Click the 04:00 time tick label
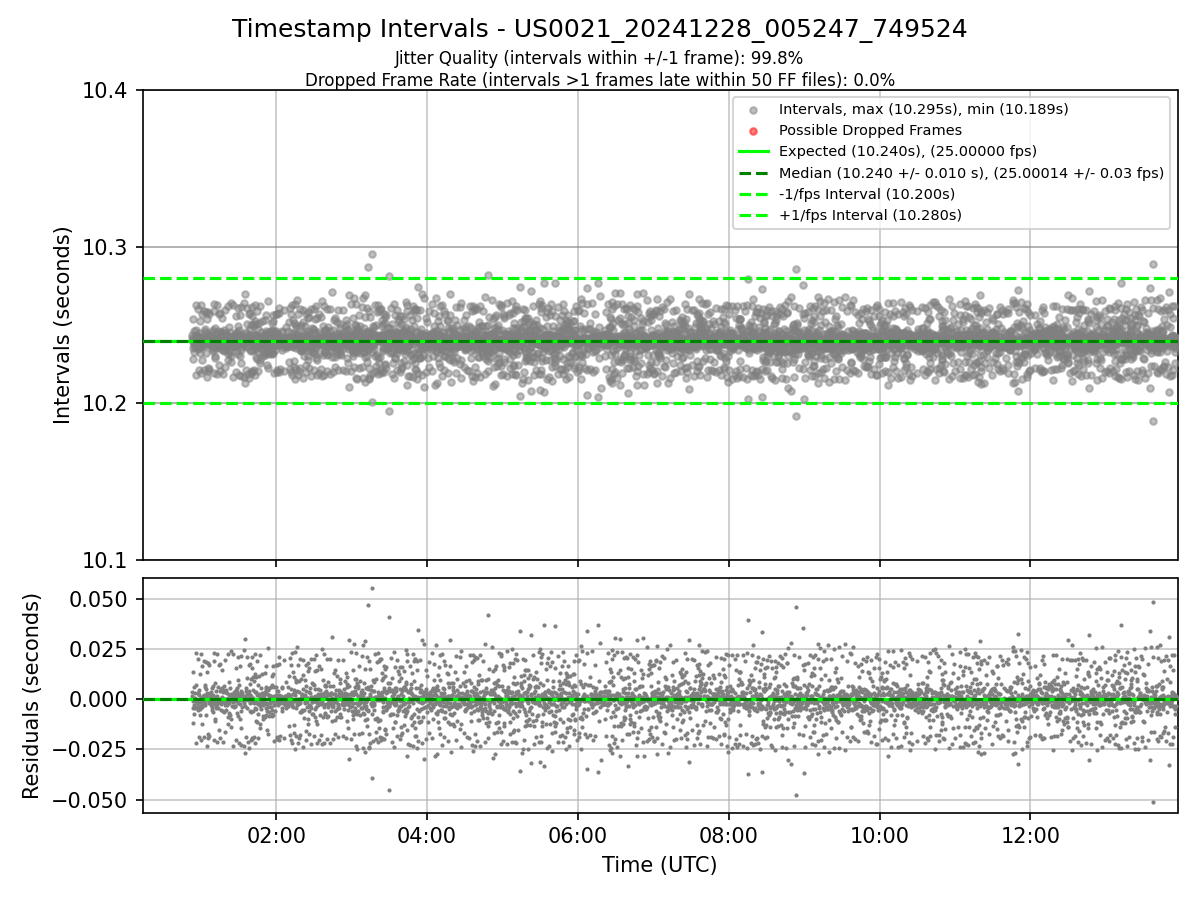Viewport: 1200px width, 900px height. pos(427,834)
